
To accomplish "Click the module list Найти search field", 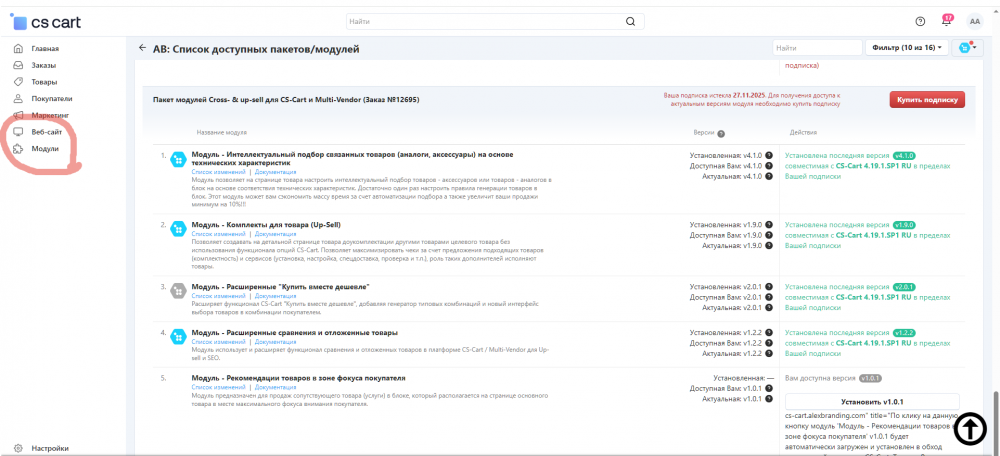I will (816, 48).
